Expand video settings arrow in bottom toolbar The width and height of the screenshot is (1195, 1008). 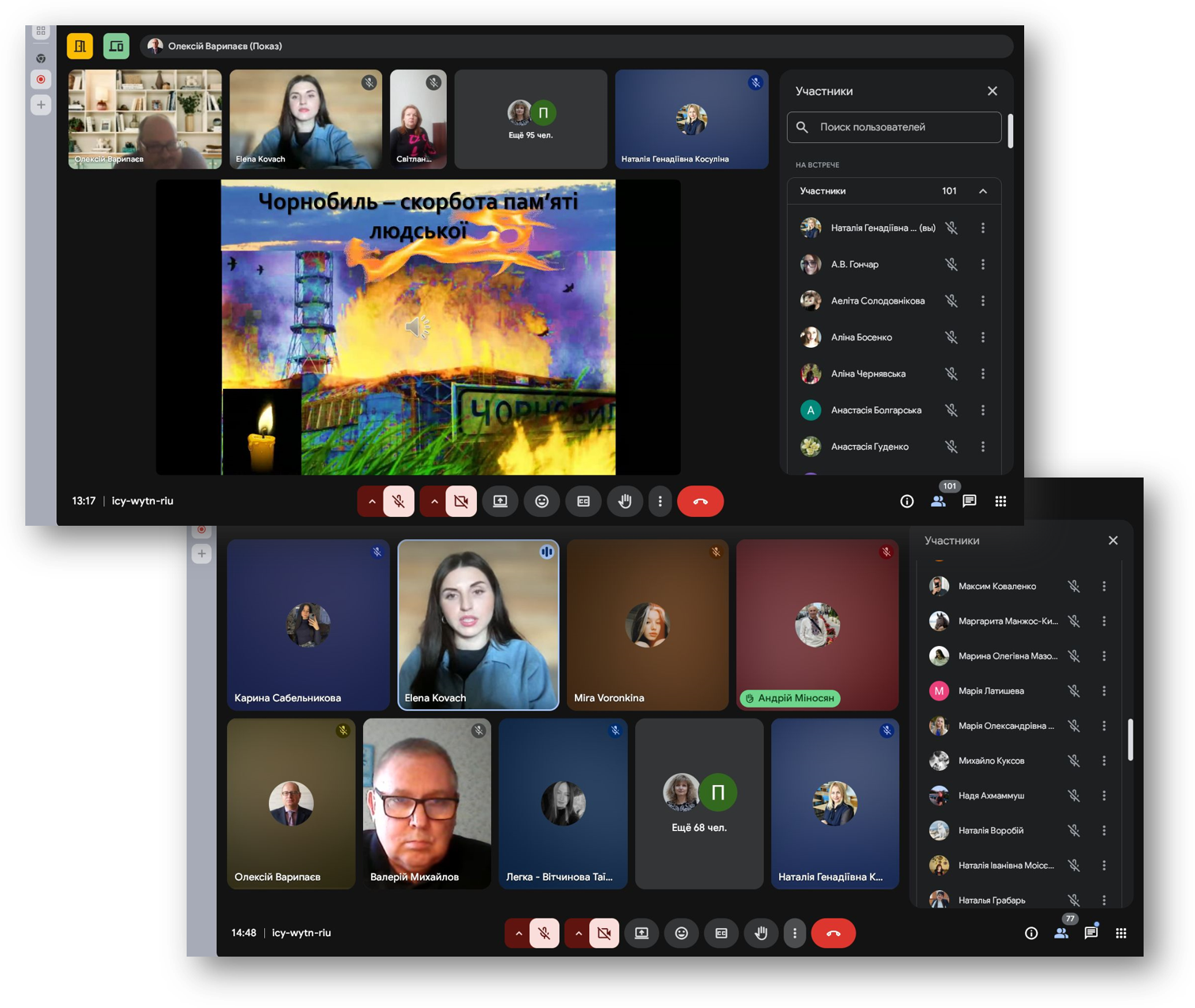coord(579,934)
